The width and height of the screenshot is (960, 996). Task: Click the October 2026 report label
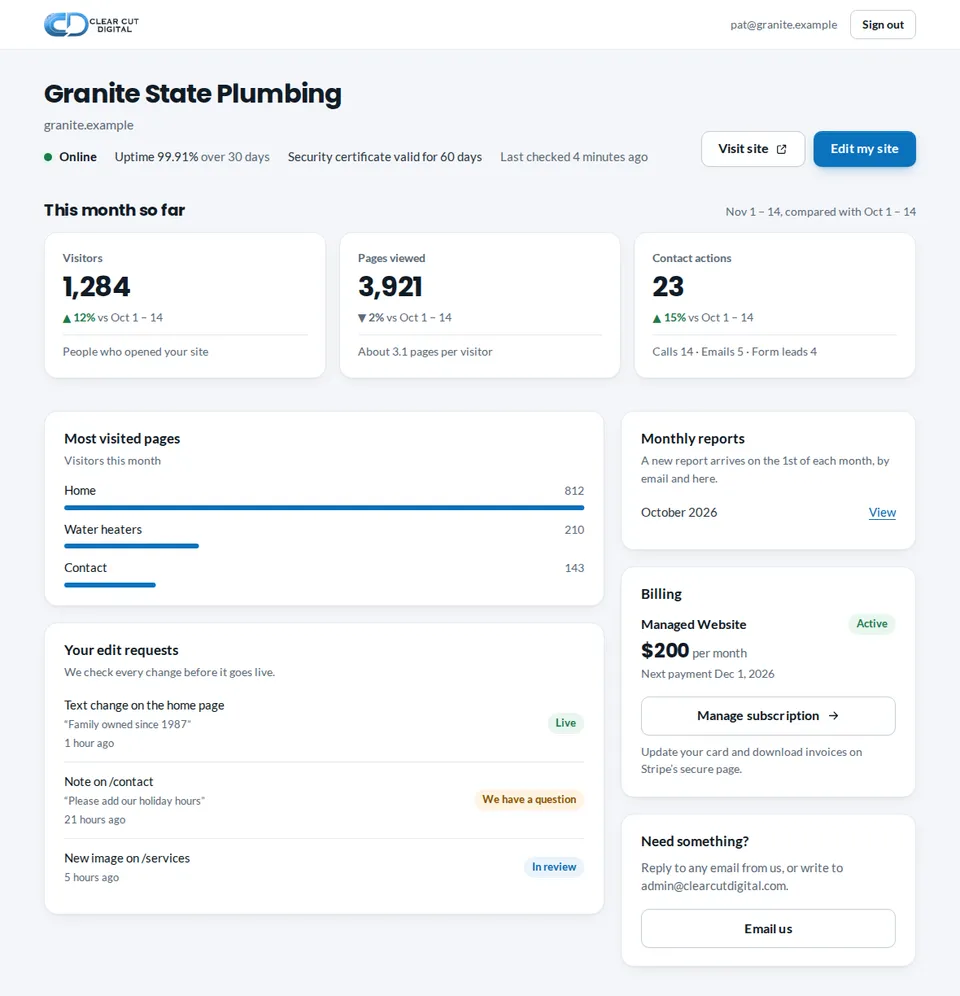tap(679, 513)
